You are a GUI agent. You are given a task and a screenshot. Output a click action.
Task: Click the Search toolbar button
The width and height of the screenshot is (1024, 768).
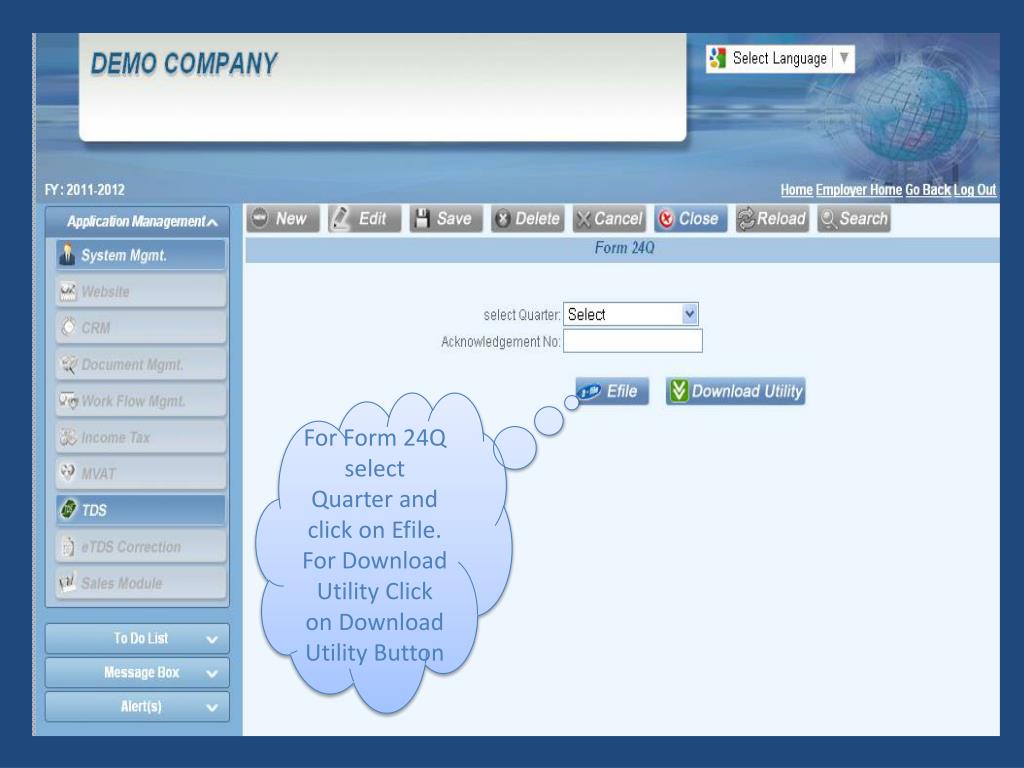pos(854,219)
